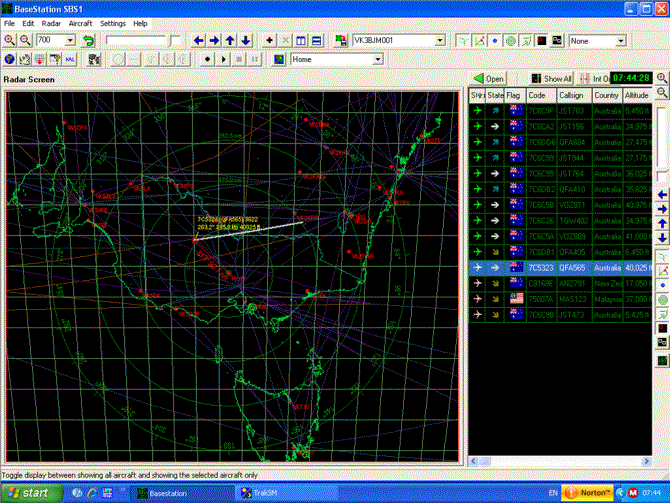
Task: Click the Show All toggle button
Action: tap(551, 79)
